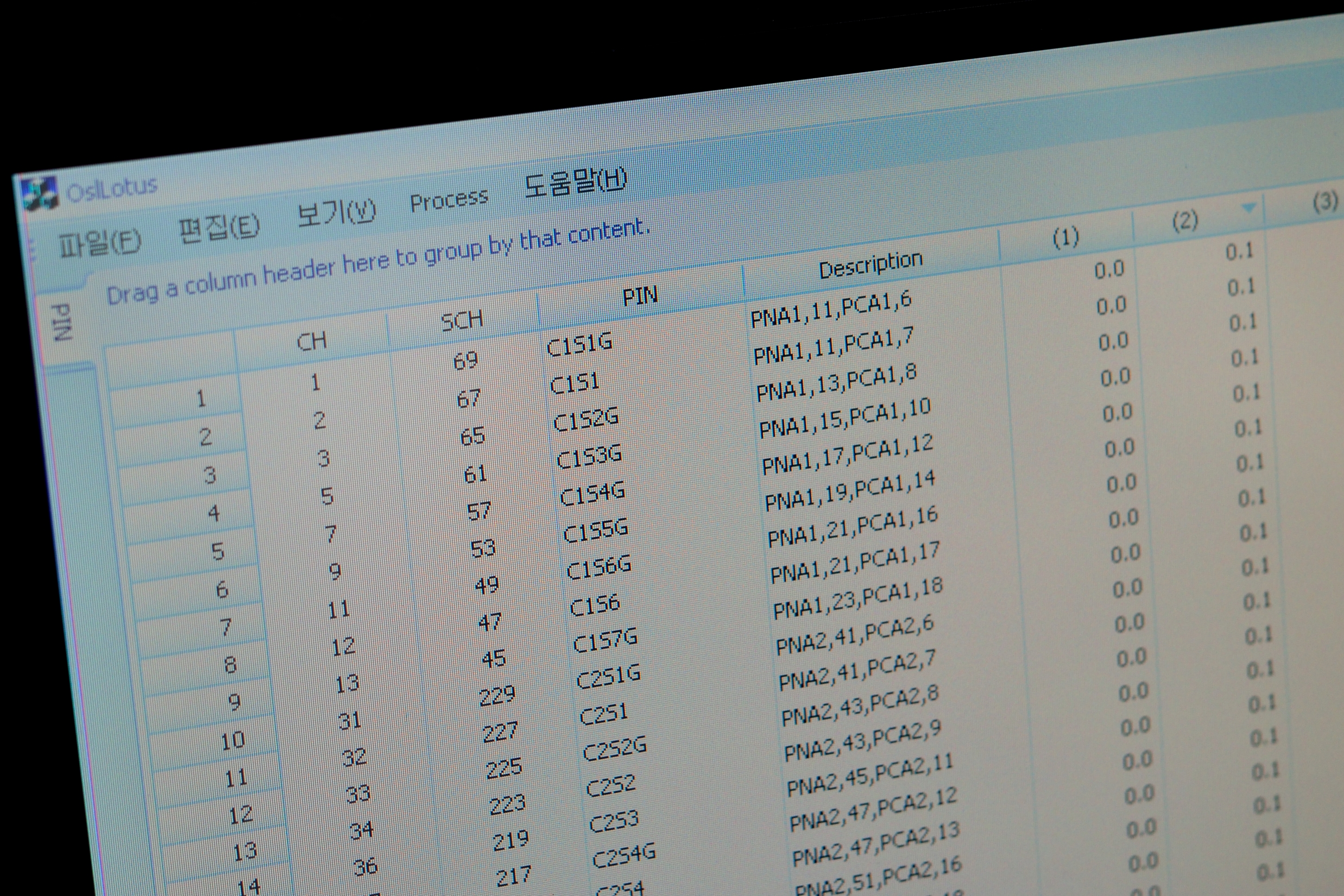
Task: Click the C151G pin cell
Action: pyautogui.click(x=579, y=345)
